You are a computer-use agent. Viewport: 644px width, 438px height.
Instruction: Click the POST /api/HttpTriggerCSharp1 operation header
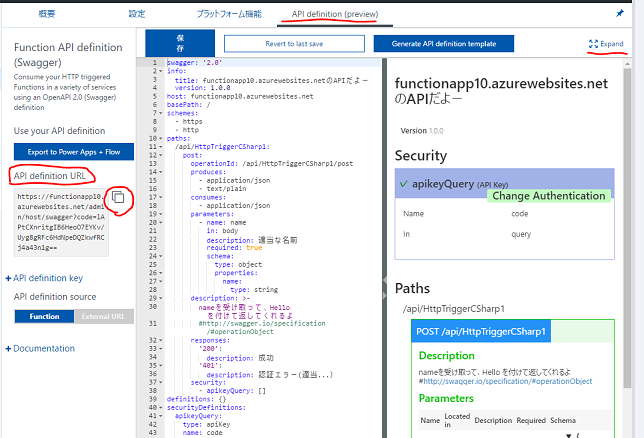pyautogui.click(x=481, y=331)
